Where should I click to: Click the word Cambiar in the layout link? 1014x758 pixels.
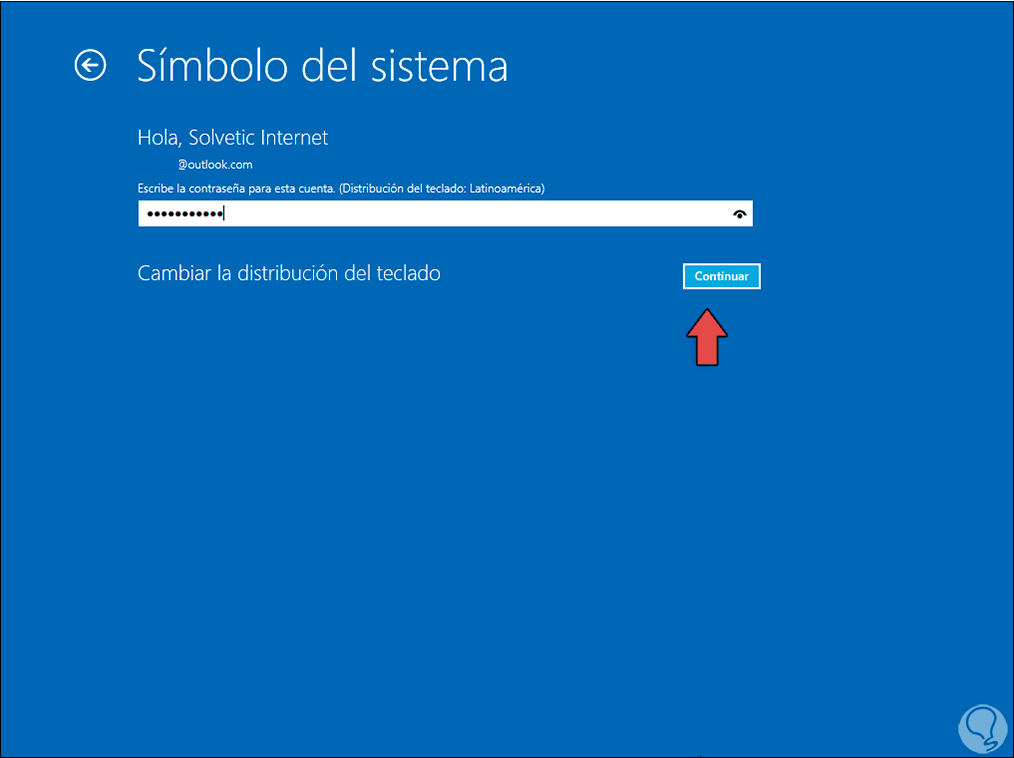[x=174, y=273]
